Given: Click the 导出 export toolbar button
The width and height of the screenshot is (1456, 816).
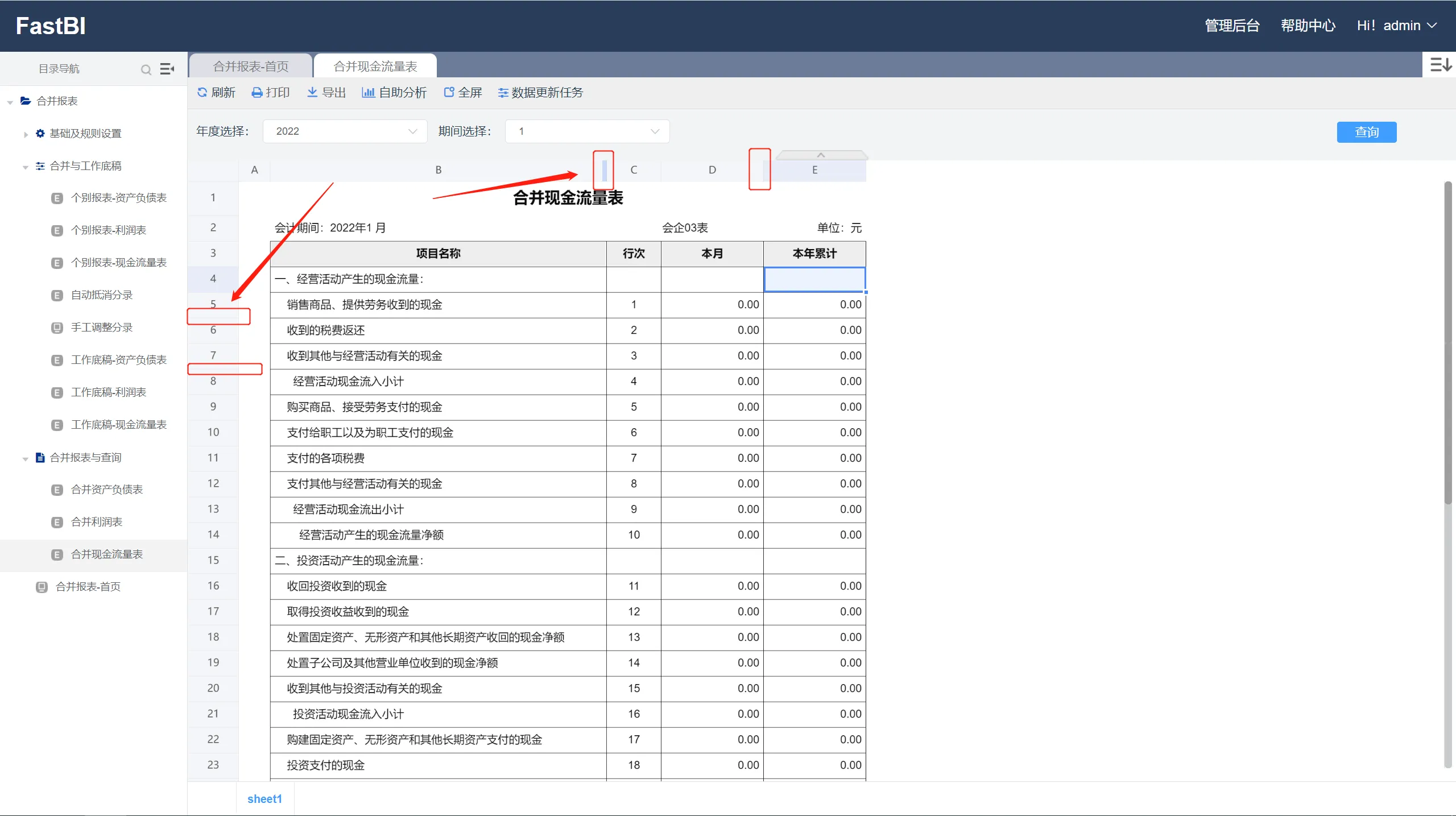Looking at the screenshot, I should 326,92.
